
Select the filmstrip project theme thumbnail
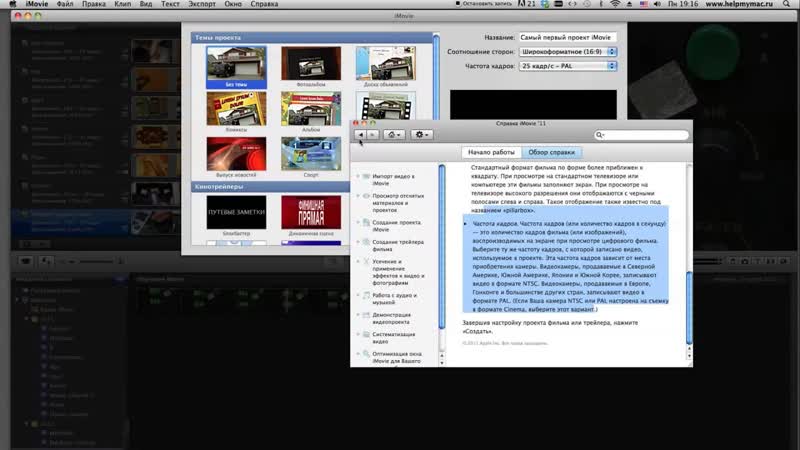point(386,106)
